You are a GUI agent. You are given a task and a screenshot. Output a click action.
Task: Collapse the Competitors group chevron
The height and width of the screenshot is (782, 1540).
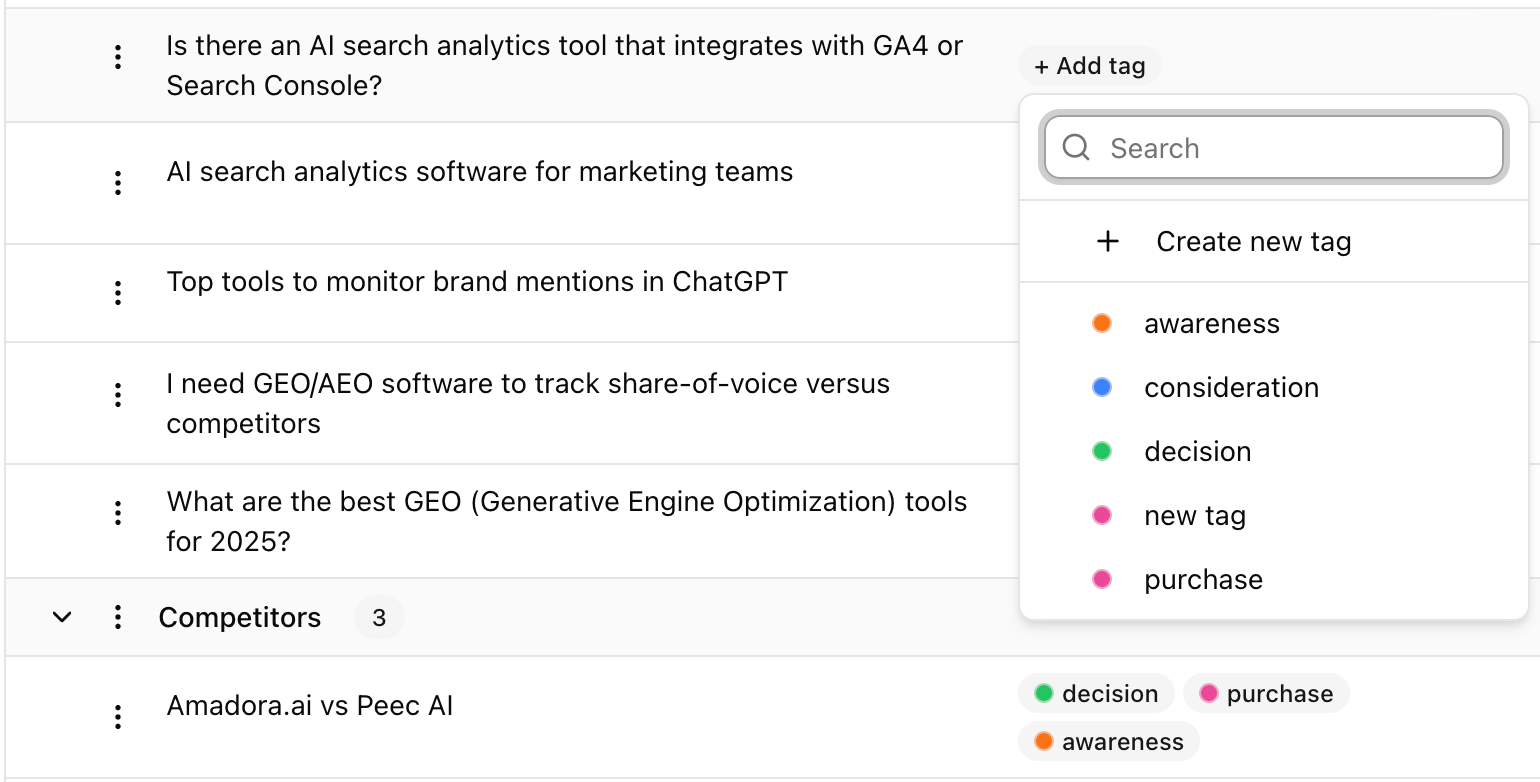62,617
